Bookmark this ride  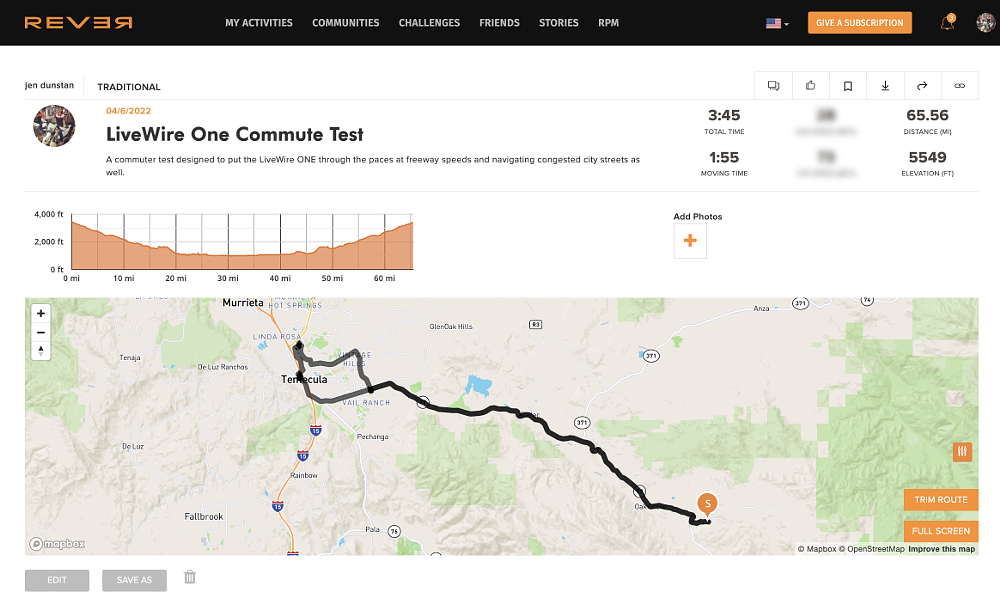coord(848,86)
